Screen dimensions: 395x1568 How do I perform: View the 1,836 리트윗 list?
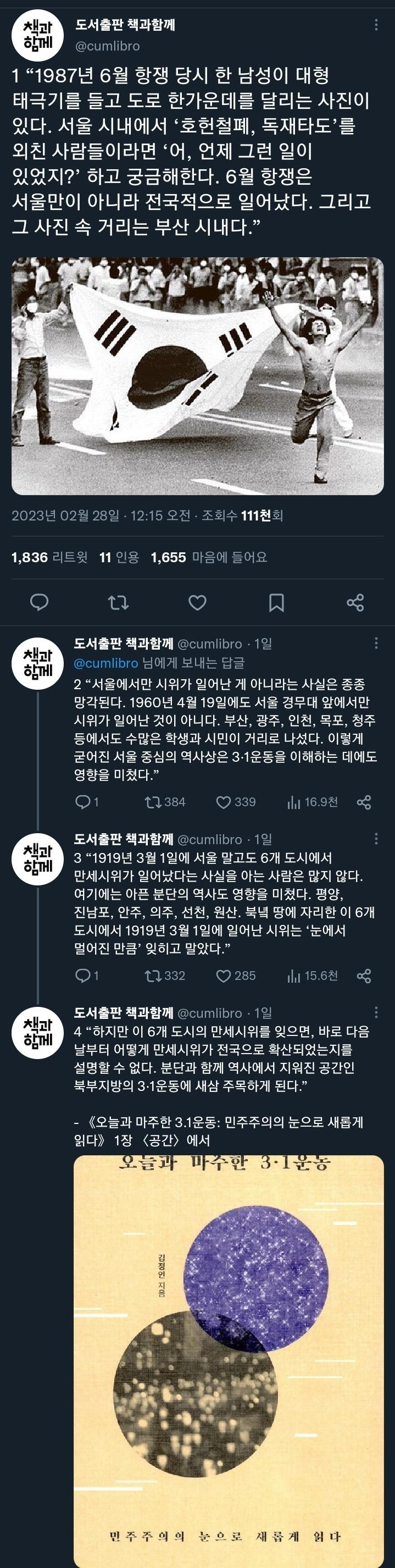click(50, 557)
